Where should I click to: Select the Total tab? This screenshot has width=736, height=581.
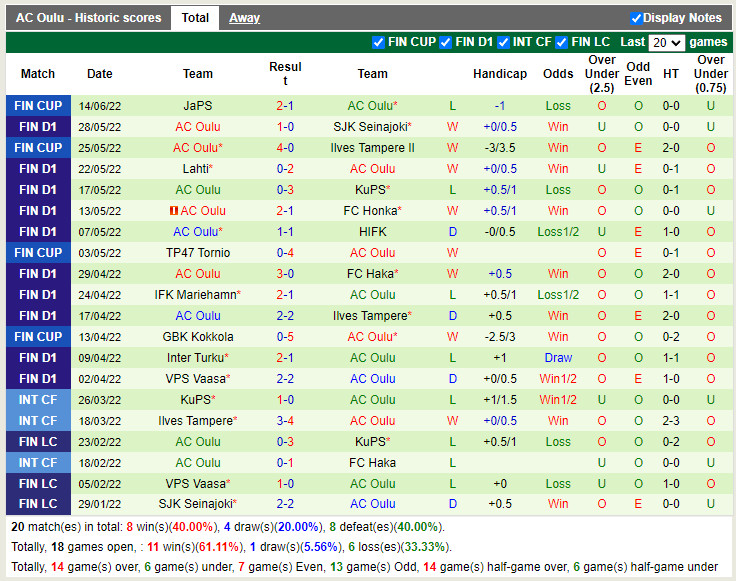tap(195, 18)
